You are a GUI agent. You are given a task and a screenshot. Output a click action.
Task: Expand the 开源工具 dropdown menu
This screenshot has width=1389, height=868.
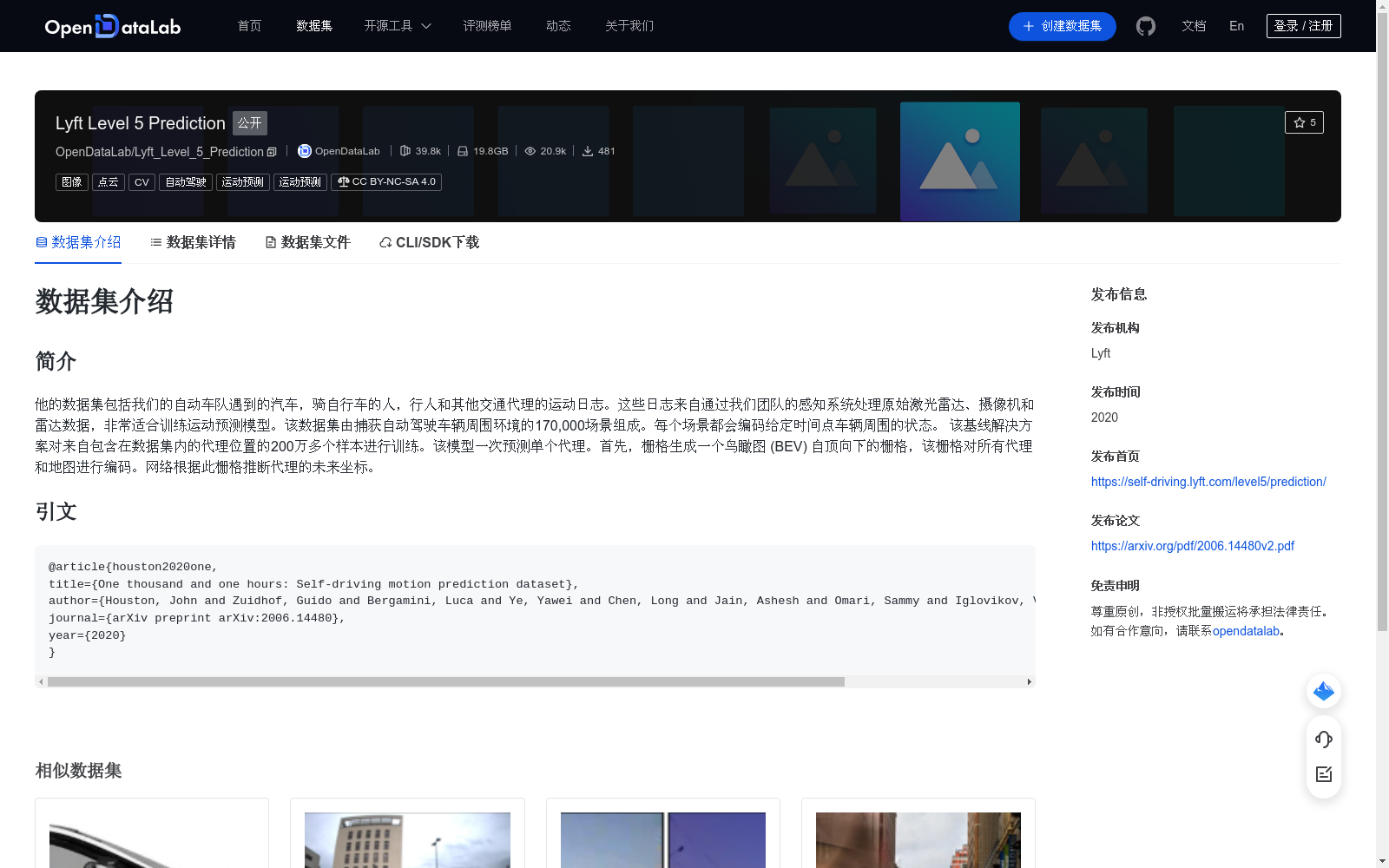point(397,26)
